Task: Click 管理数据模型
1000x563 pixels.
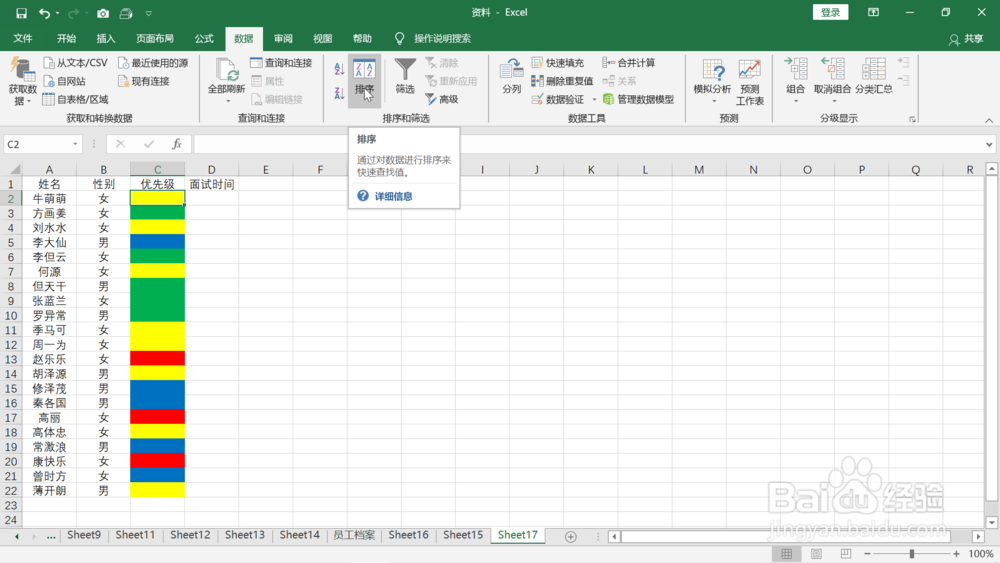Action: pyautogui.click(x=638, y=99)
